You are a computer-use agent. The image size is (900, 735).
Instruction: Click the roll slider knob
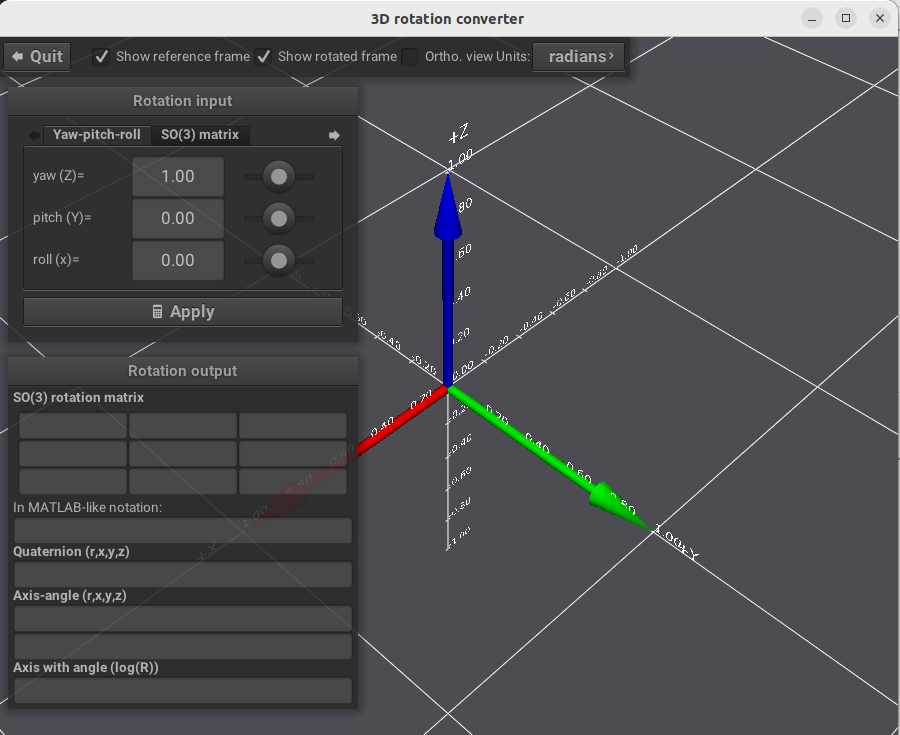(x=279, y=260)
